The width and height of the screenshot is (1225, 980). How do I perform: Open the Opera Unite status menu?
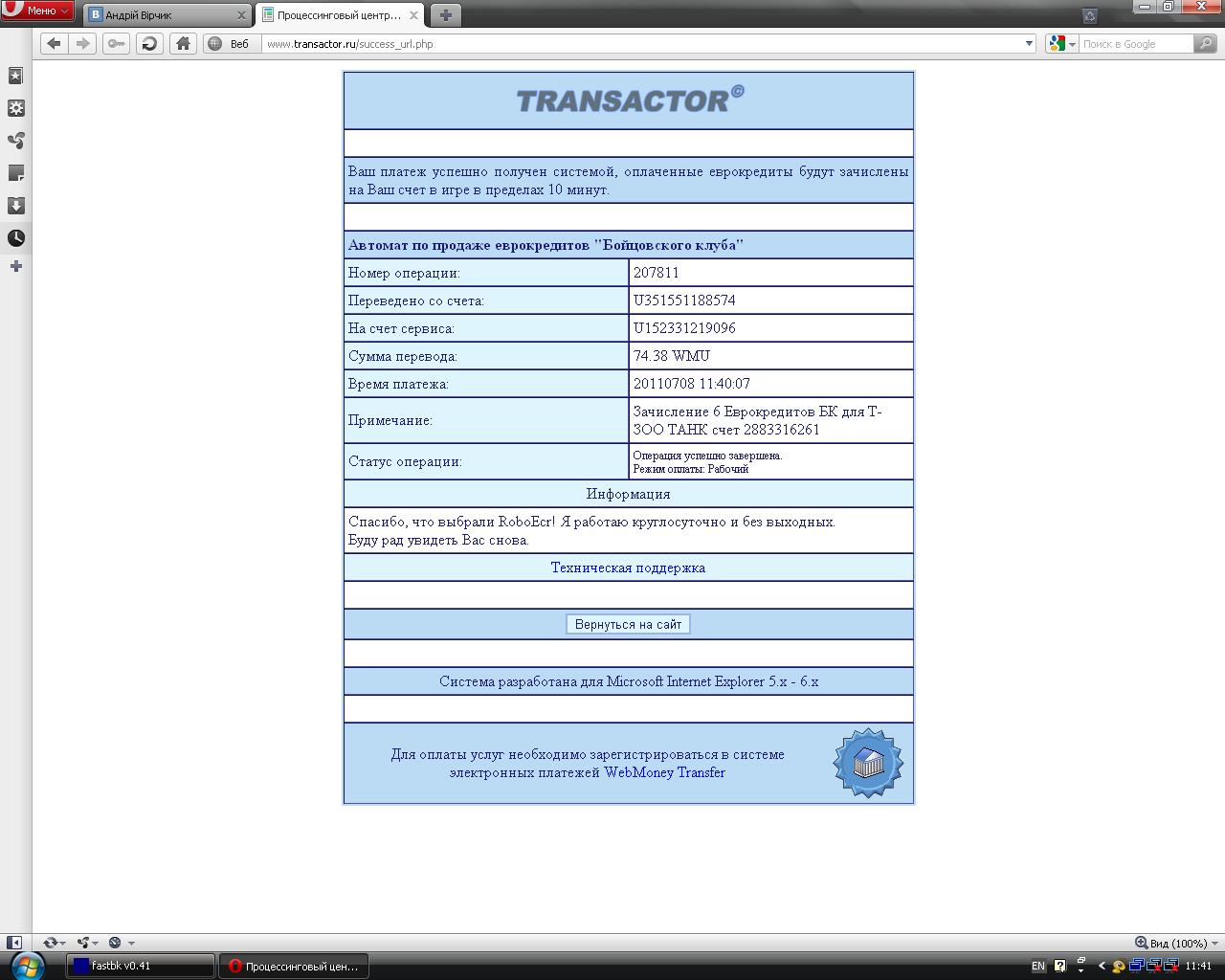[x=88, y=943]
